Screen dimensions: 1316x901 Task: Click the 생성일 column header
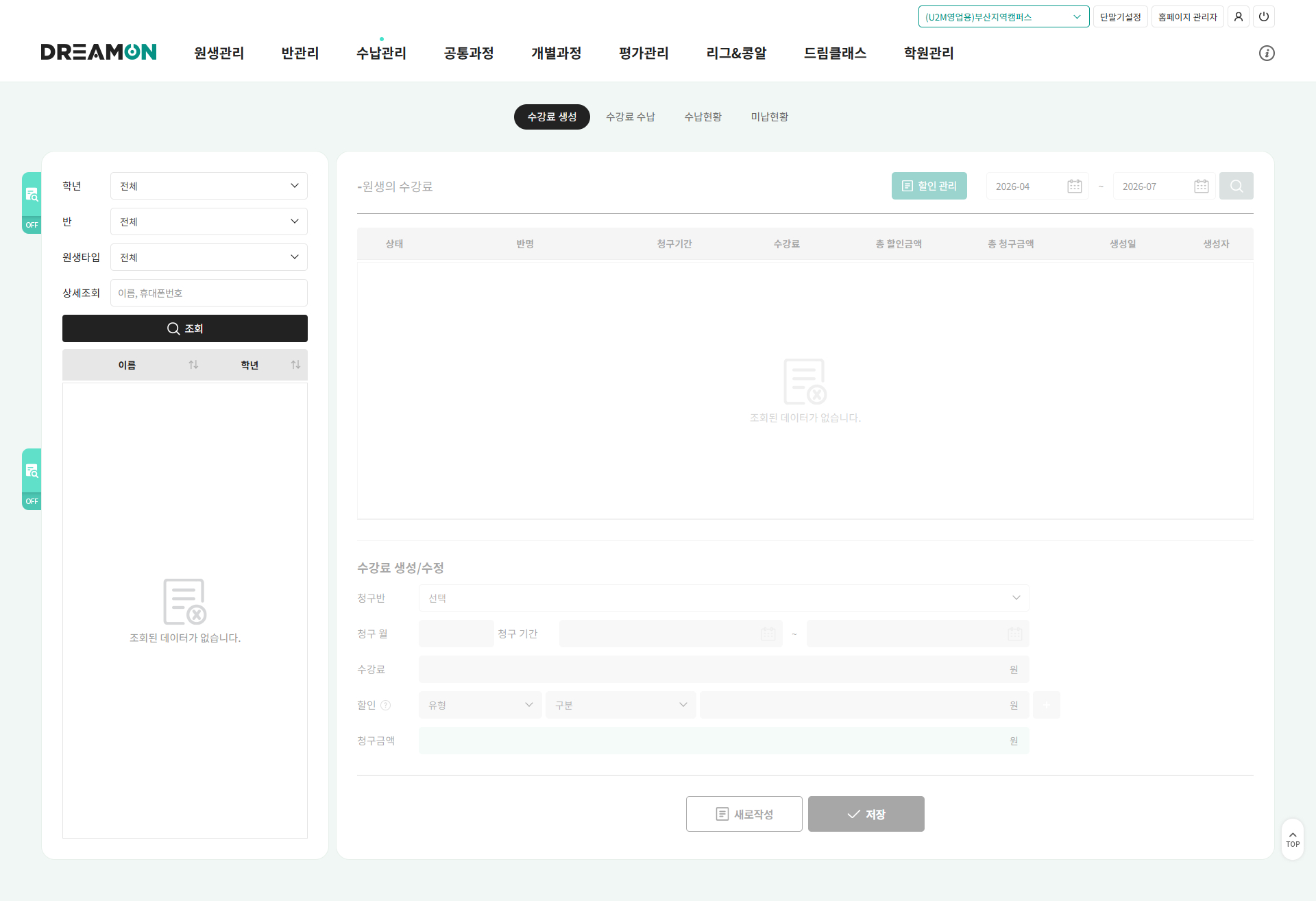(x=1123, y=243)
